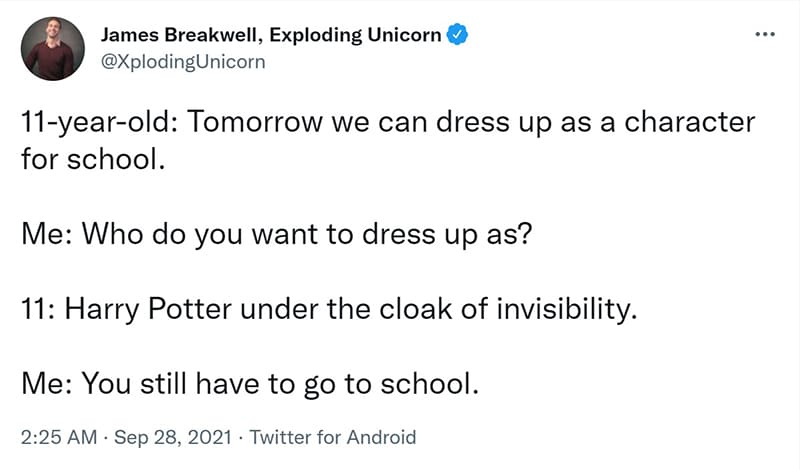800x470 pixels.
Task: Click the word "Tomorrow" in the tweet
Action: click(x=255, y=122)
